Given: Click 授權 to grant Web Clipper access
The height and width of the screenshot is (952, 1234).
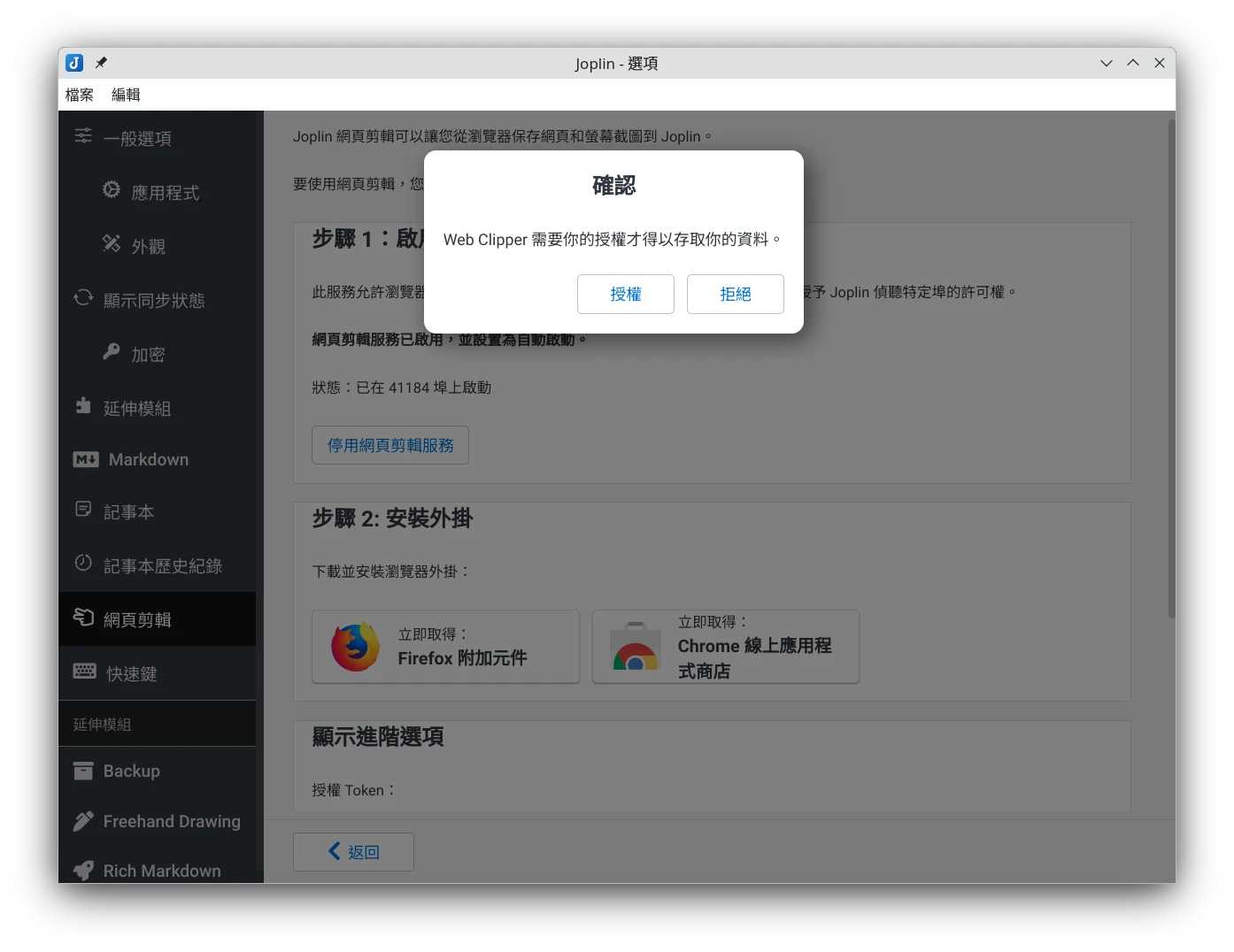Looking at the screenshot, I should (626, 294).
